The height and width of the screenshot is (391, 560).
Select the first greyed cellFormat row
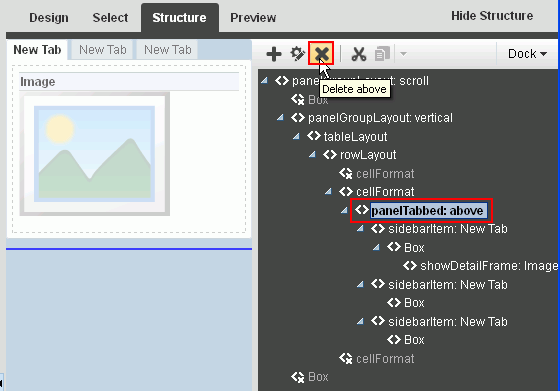coord(385,174)
